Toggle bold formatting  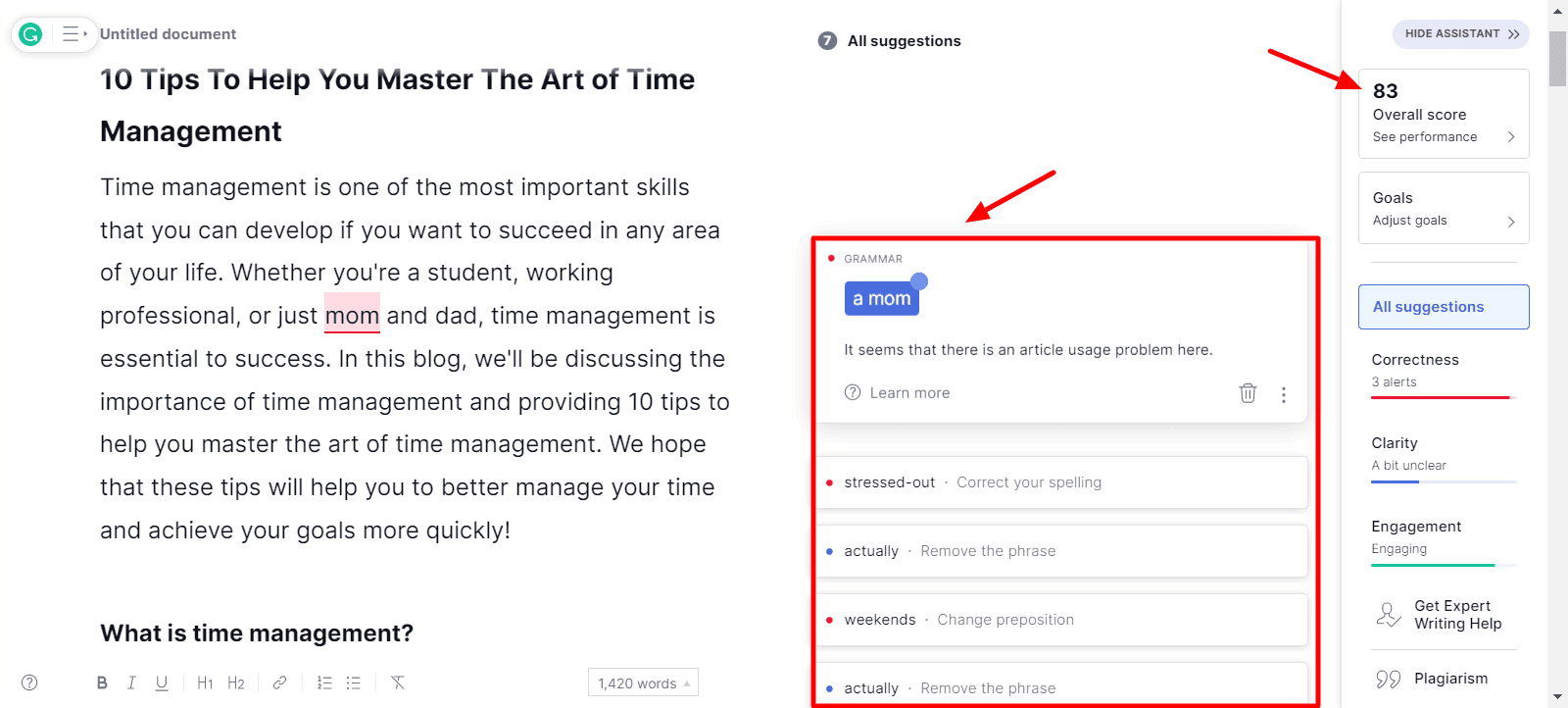pos(102,683)
